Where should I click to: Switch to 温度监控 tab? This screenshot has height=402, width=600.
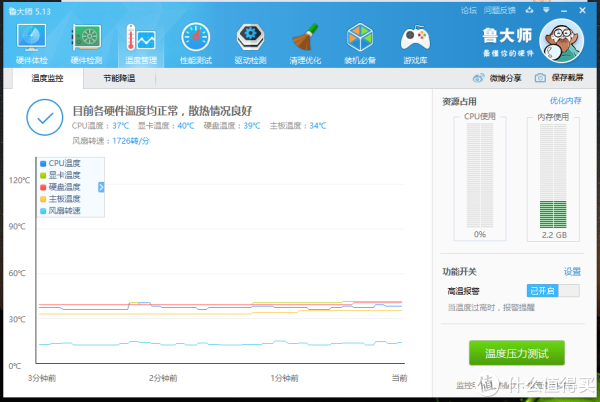[47, 78]
